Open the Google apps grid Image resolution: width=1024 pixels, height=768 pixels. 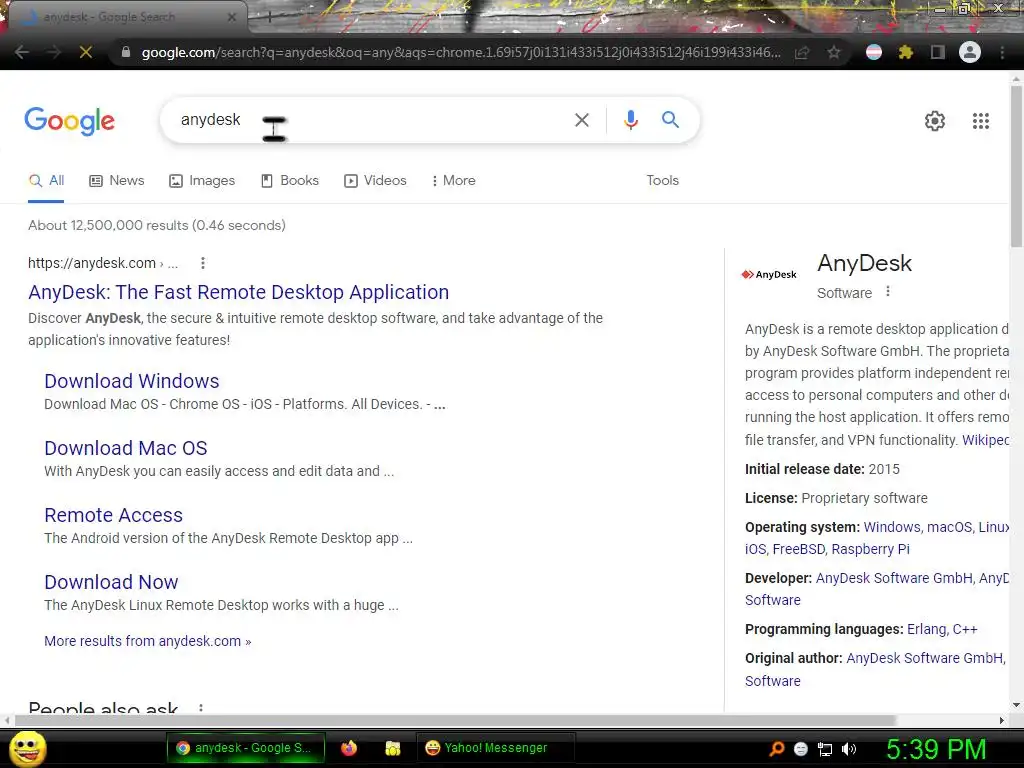tap(981, 121)
